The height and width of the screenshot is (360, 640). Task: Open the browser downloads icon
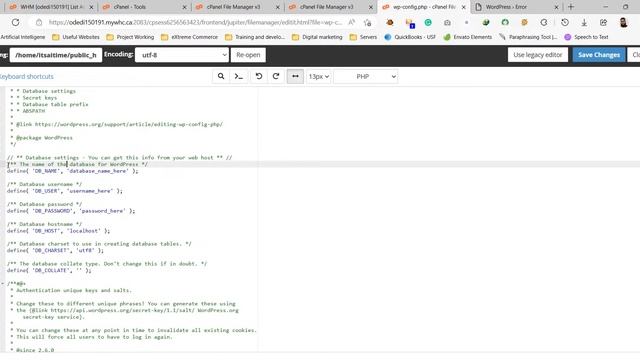click(584, 22)
